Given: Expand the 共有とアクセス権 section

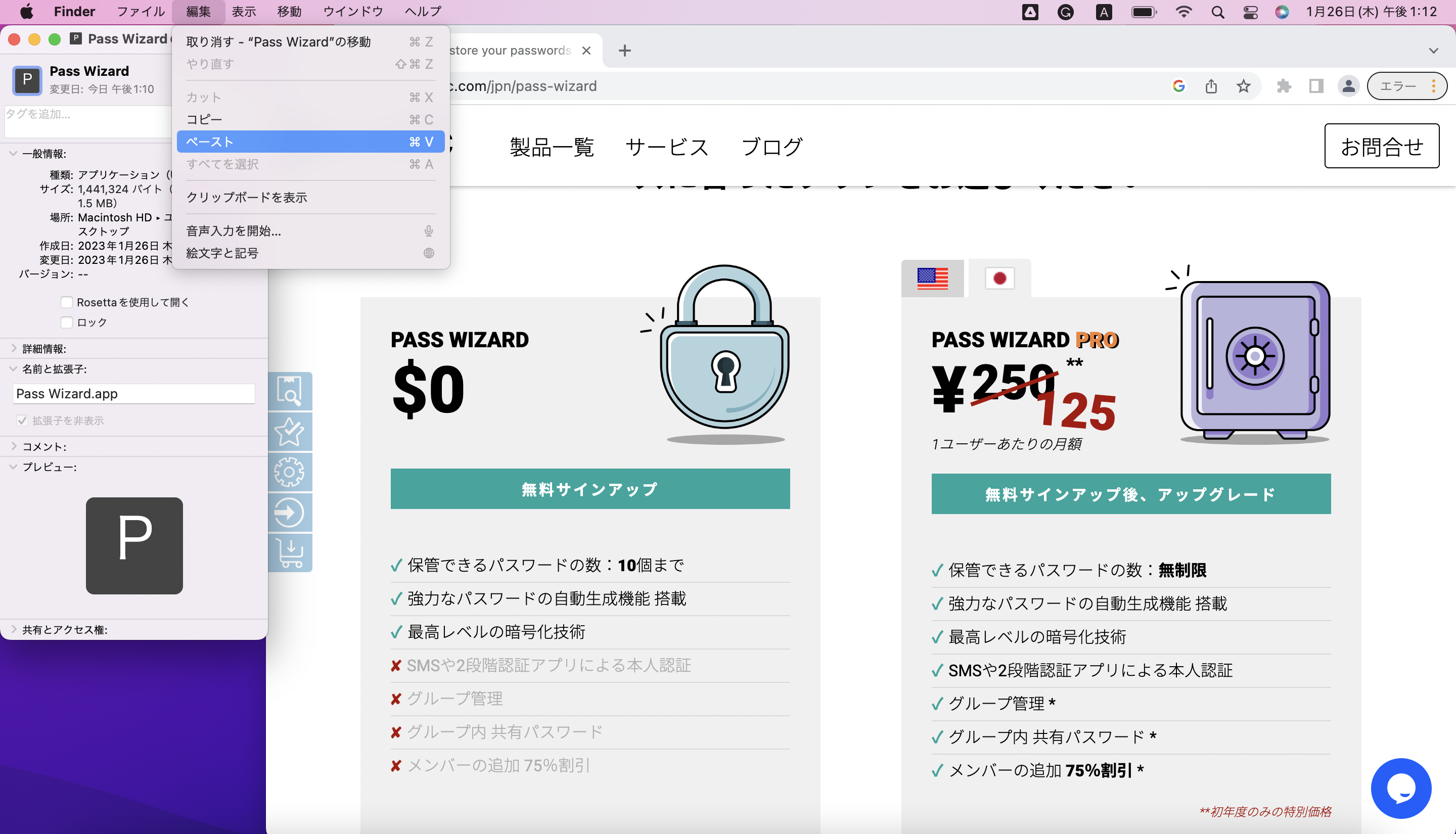Looking at the screenshot, I should point(13,629).
